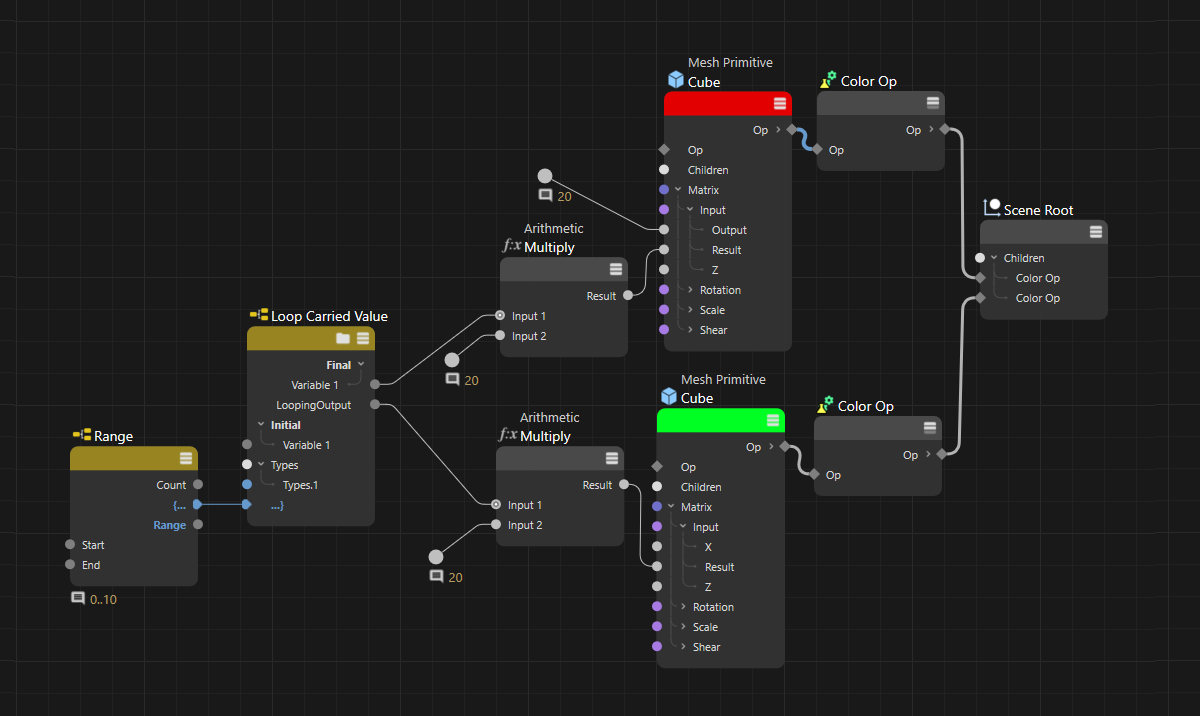The width and height of the screenshot is (1200, 716).
Task: Open the green Cube node menu icon
Action: (x=773, y=421)
